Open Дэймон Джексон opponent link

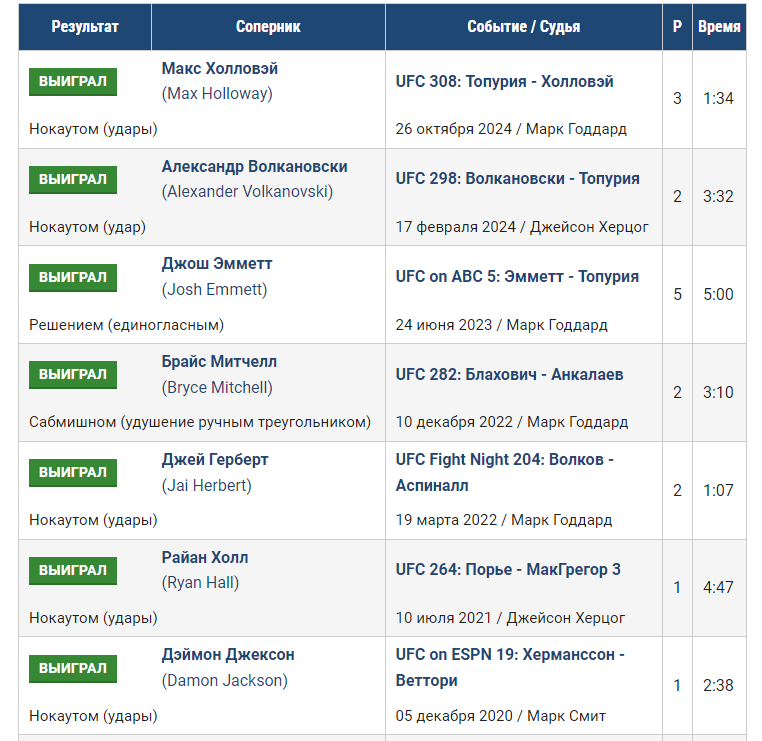click(228, 655)
